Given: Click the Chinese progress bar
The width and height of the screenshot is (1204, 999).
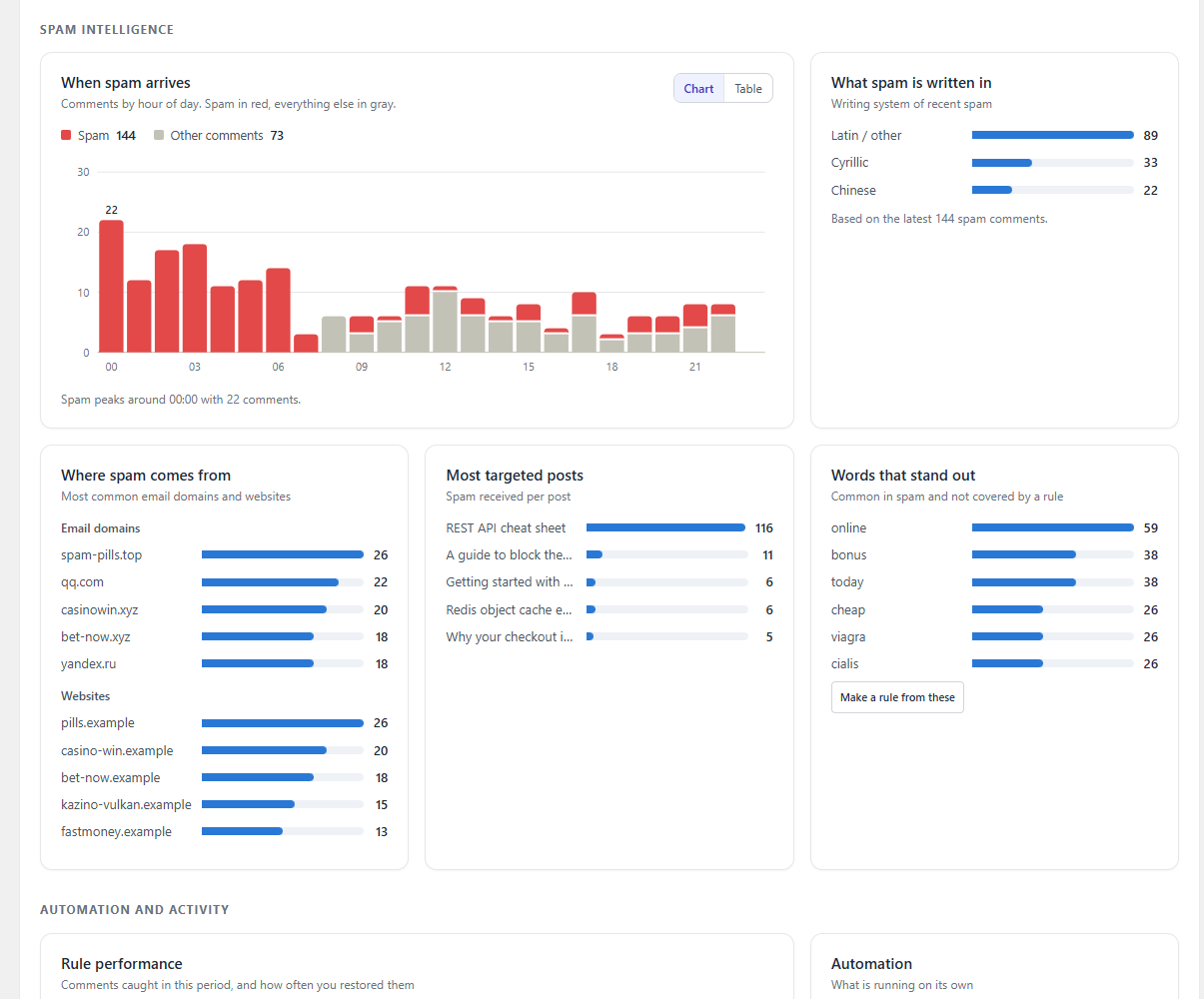Looking at the screenshot, I should (1052, 190).
